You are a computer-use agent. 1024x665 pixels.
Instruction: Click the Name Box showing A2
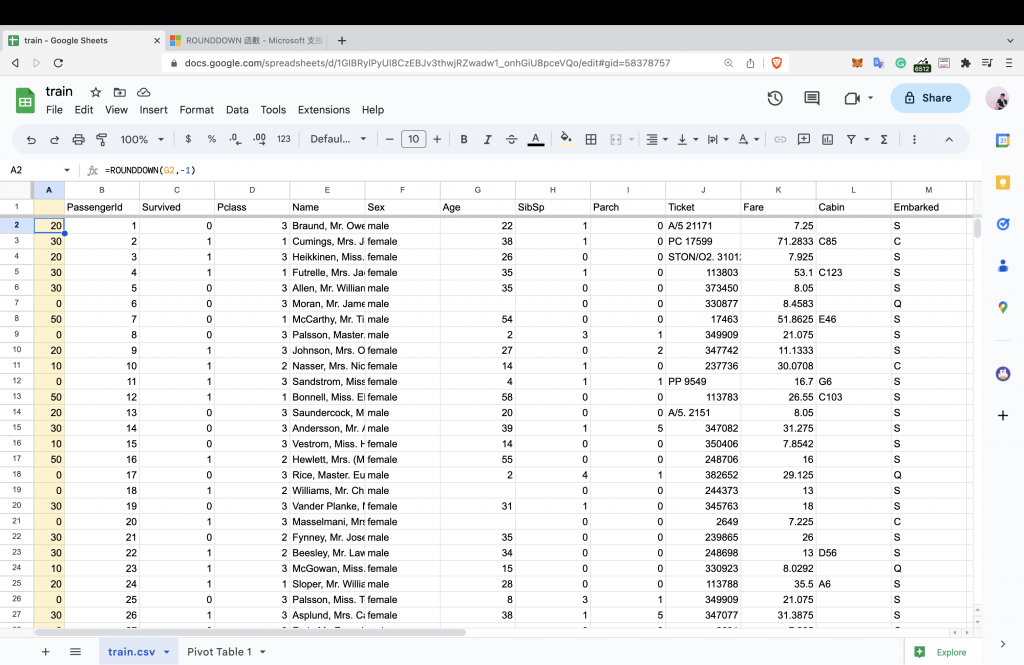click(39, 170)
